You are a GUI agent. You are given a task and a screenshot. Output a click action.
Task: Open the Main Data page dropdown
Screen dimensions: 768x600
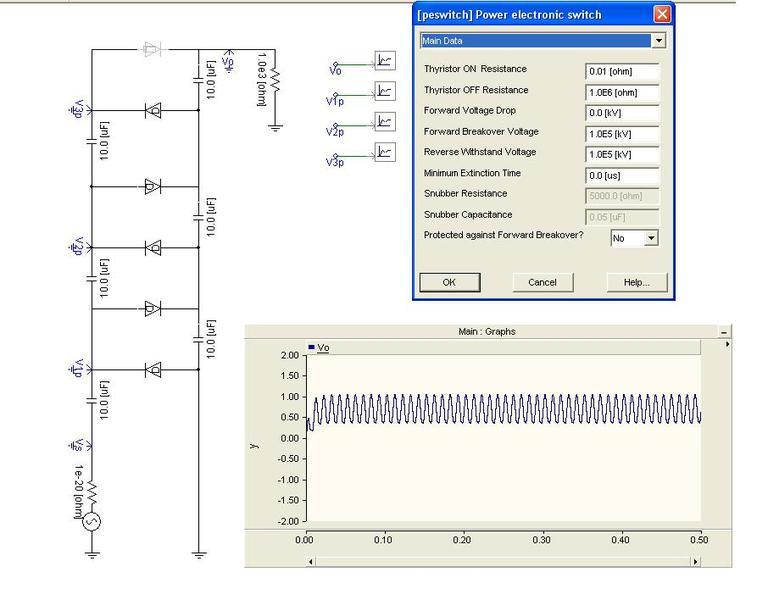[658, 41]
